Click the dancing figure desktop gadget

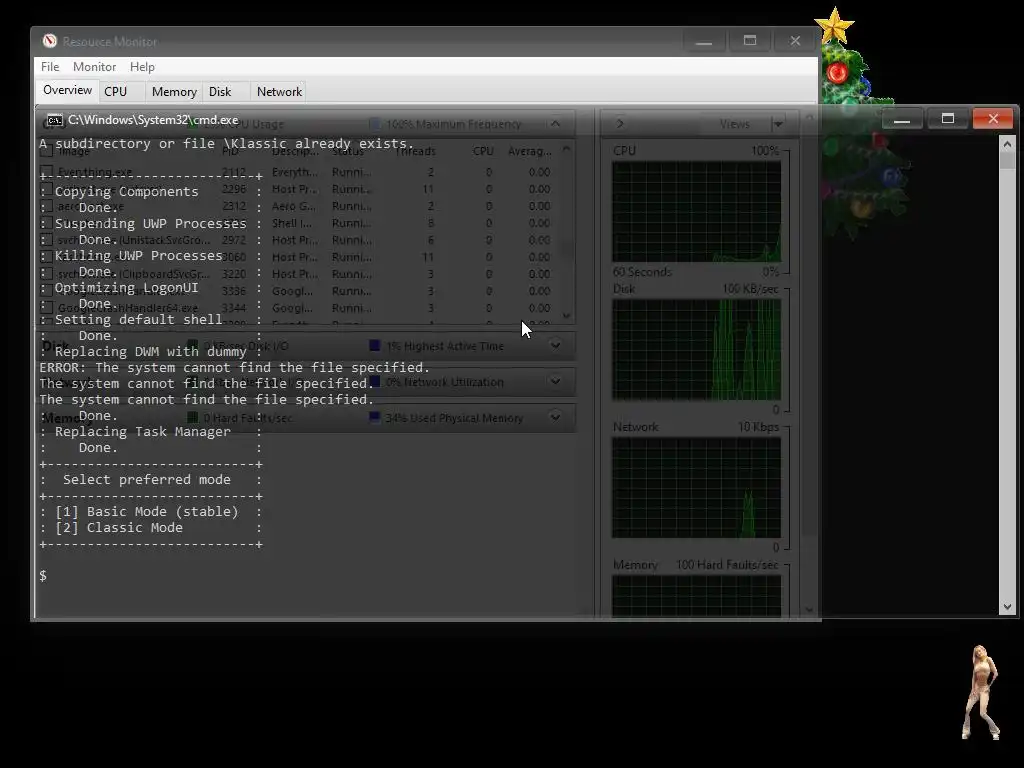click(981, 692)
